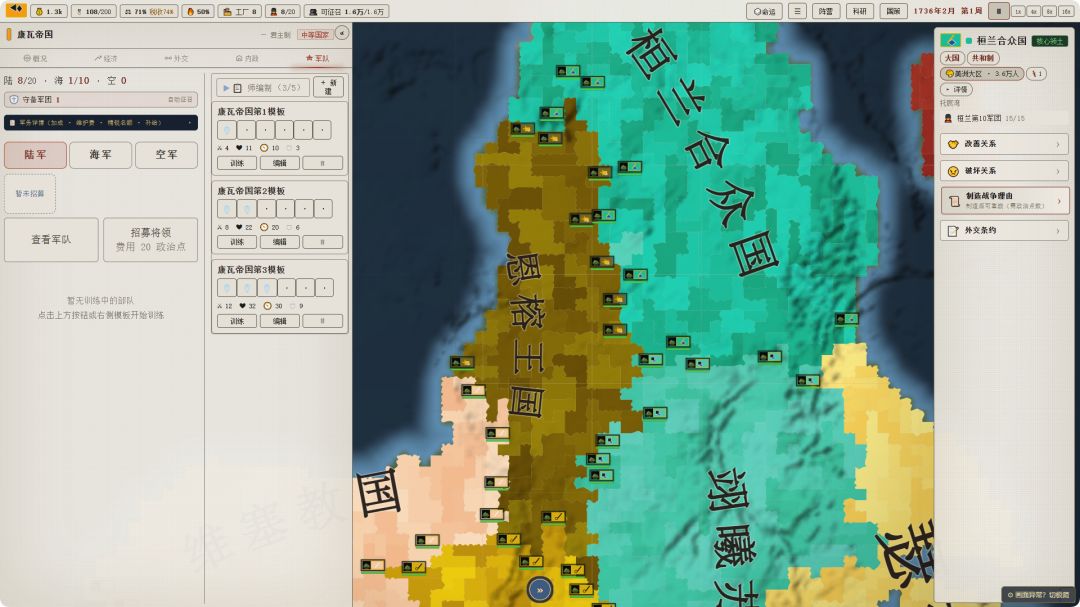The image size is (1080, 607).
Task: Open 制造战争理由 casus belli option
Action: [1004, 200]
